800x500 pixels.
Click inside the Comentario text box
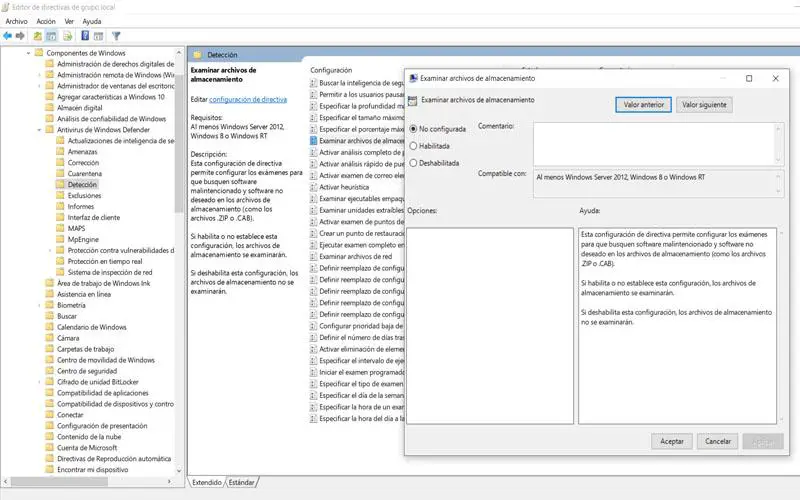tap(655, 143)
